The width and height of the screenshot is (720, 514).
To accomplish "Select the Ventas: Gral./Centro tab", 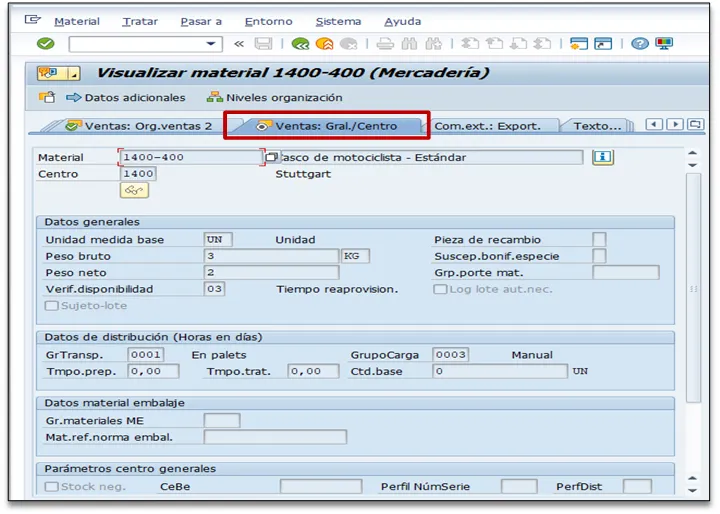I will [x=327, y=126].
